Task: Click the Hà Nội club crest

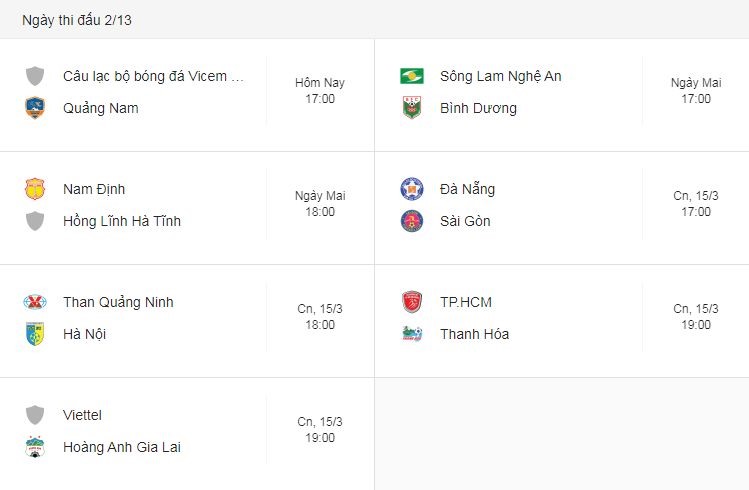Action: 35,334
